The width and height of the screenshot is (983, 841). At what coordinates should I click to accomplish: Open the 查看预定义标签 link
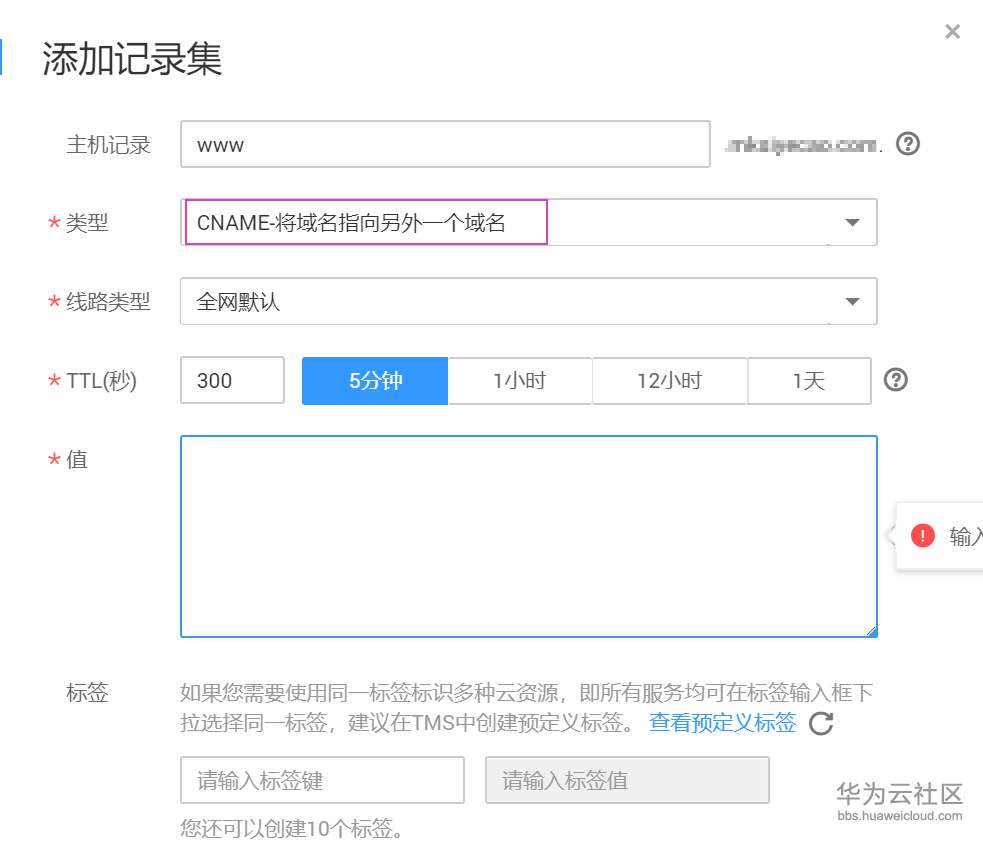coord(722,722)
